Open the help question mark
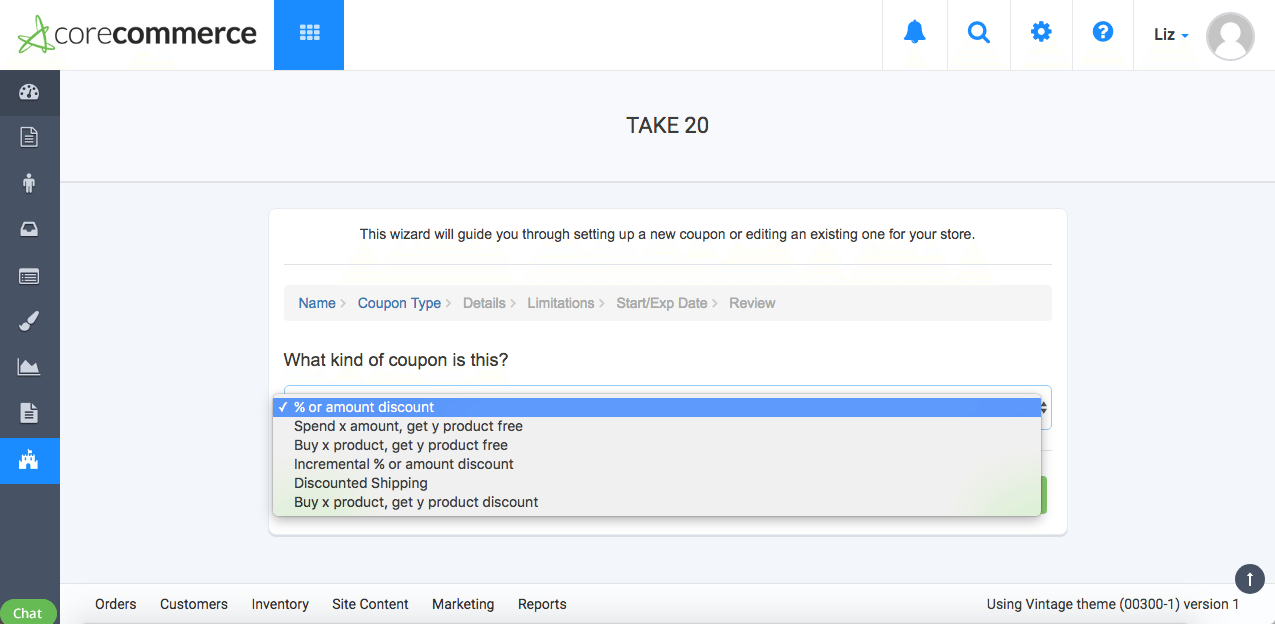 coord(1103,32)
